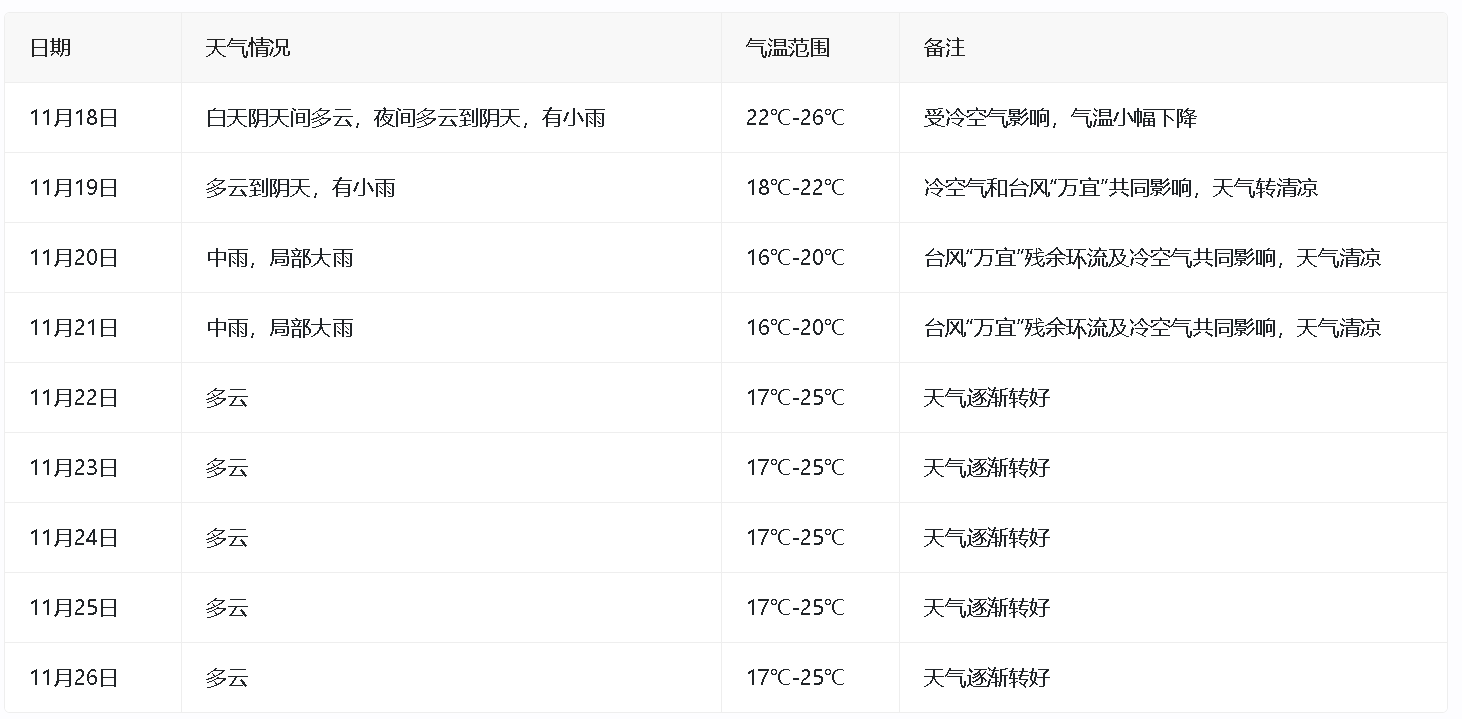Click the 22℃-26℃ temperature cell
This screenshot has height=719, width=1462.
click(795, 118)
